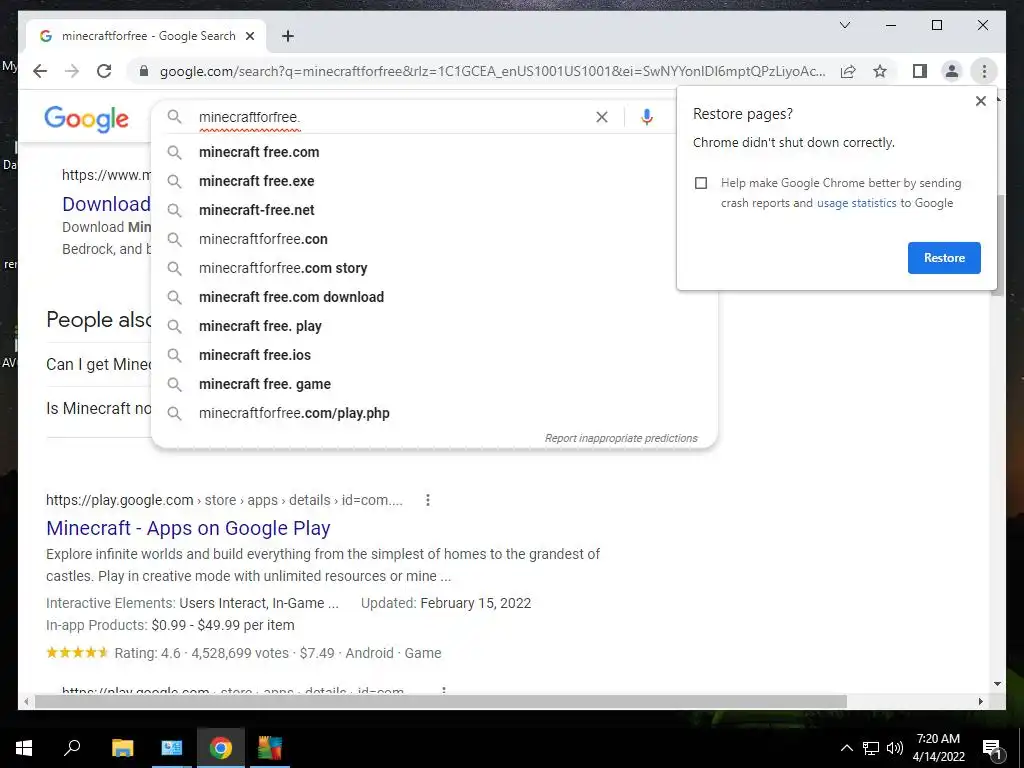Choose suggestion 'minecraft-free.net'
The height and width of the screenshot is (768, 1024).
[434, 210]
